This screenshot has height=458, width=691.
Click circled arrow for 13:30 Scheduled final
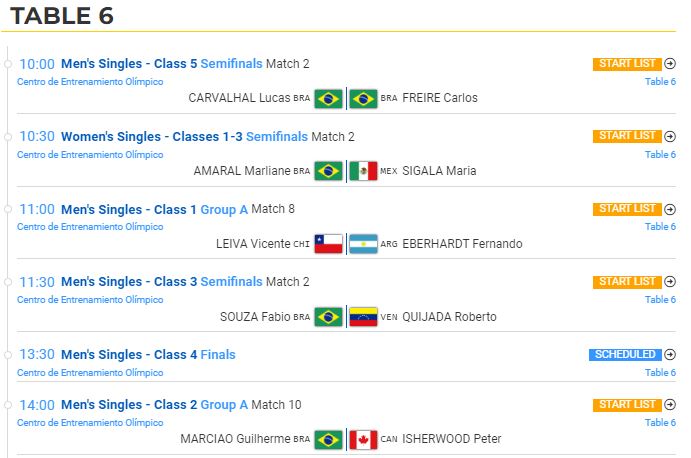[x=670, y=354]
